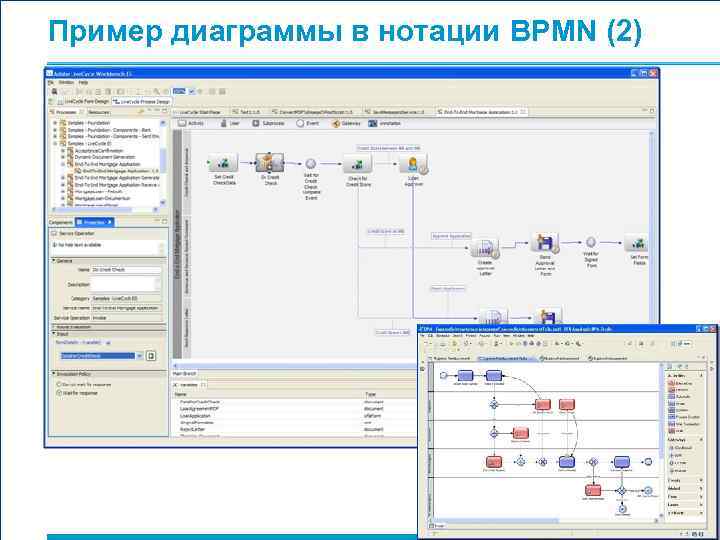Switch to the Properties tab

click(x=94, y=222)
